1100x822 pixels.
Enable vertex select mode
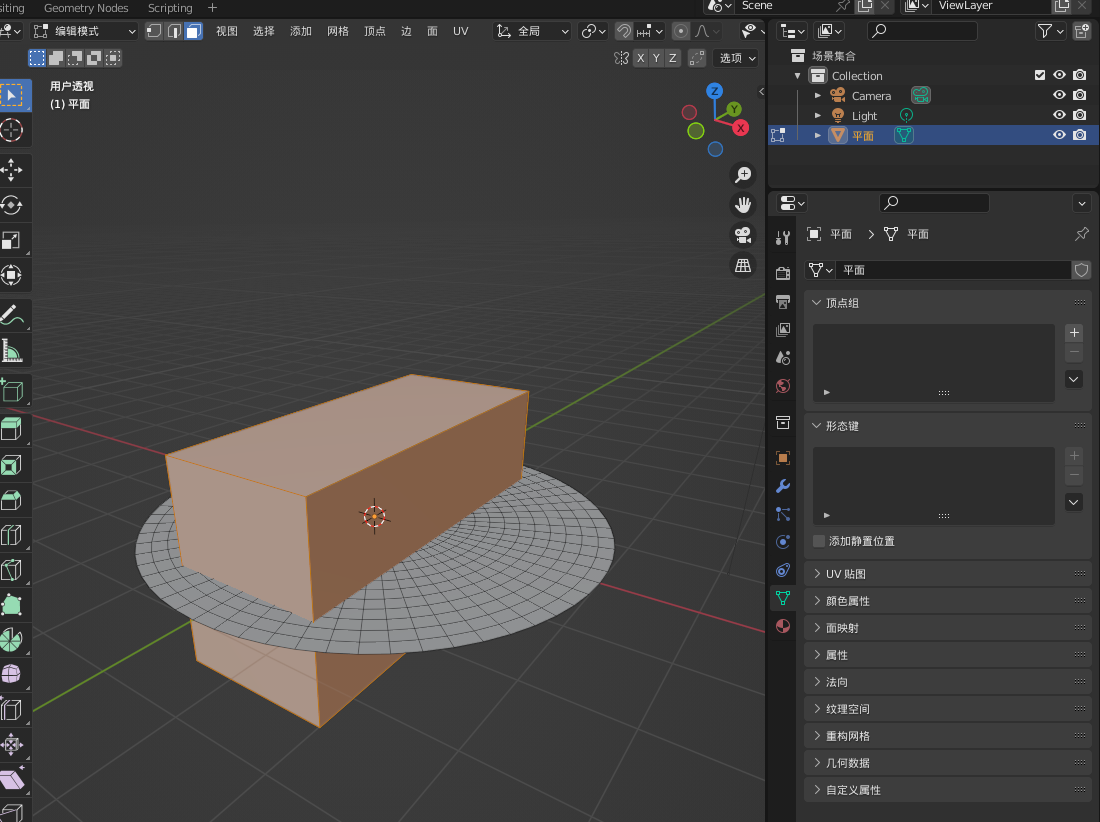tap(154, 31)
